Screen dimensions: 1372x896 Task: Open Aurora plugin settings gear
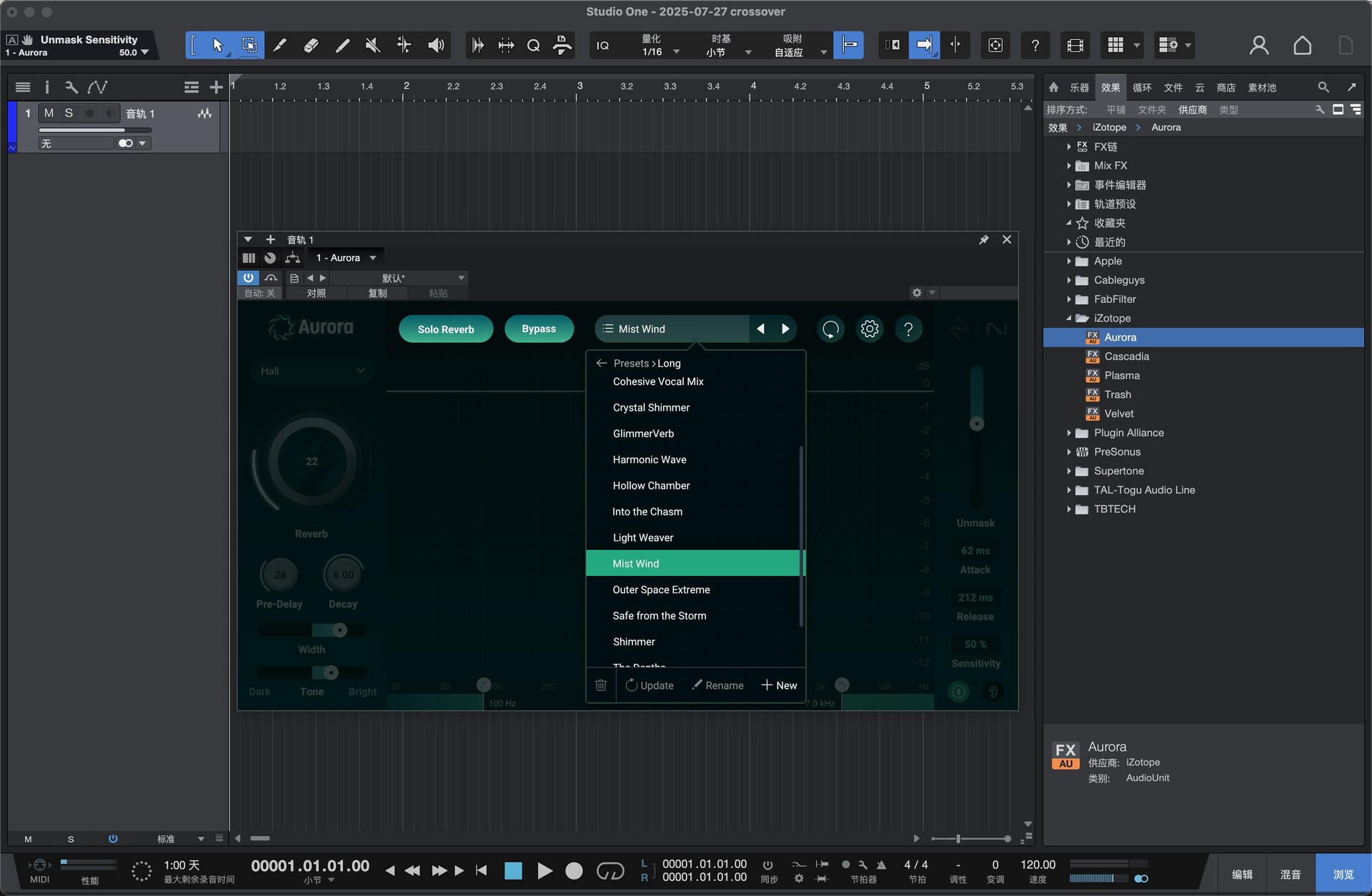pyautogui.click(x=870, y=329)
